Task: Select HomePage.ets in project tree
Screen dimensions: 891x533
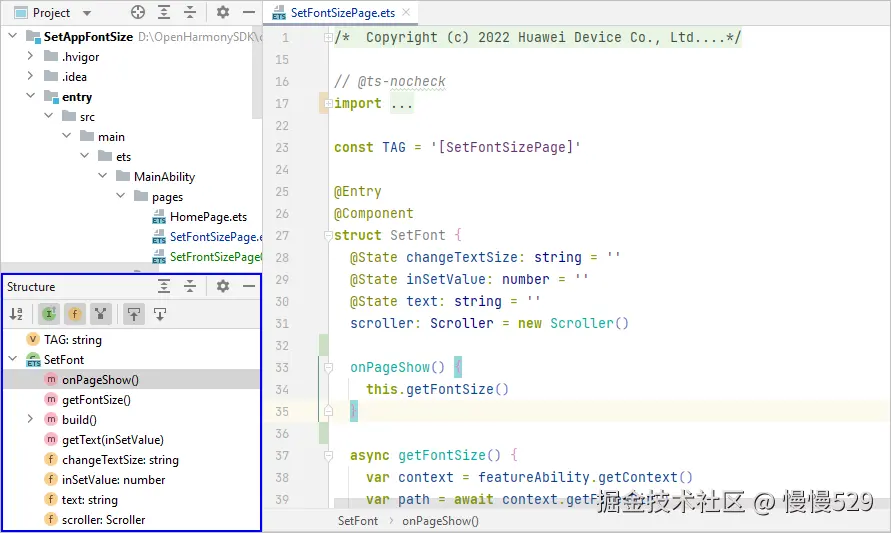Action: point(208,216)
